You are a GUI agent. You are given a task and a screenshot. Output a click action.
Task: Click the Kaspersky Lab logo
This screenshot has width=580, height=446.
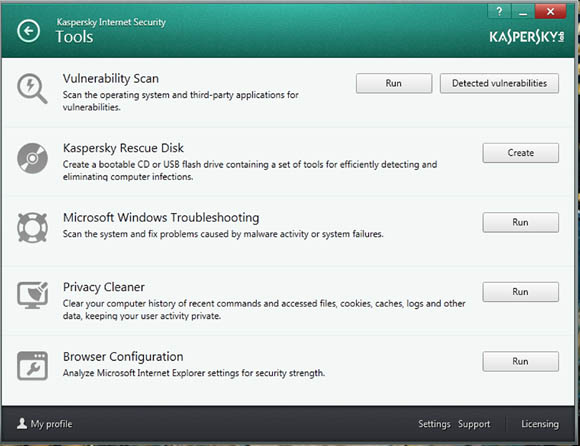(x=527, y=37)
